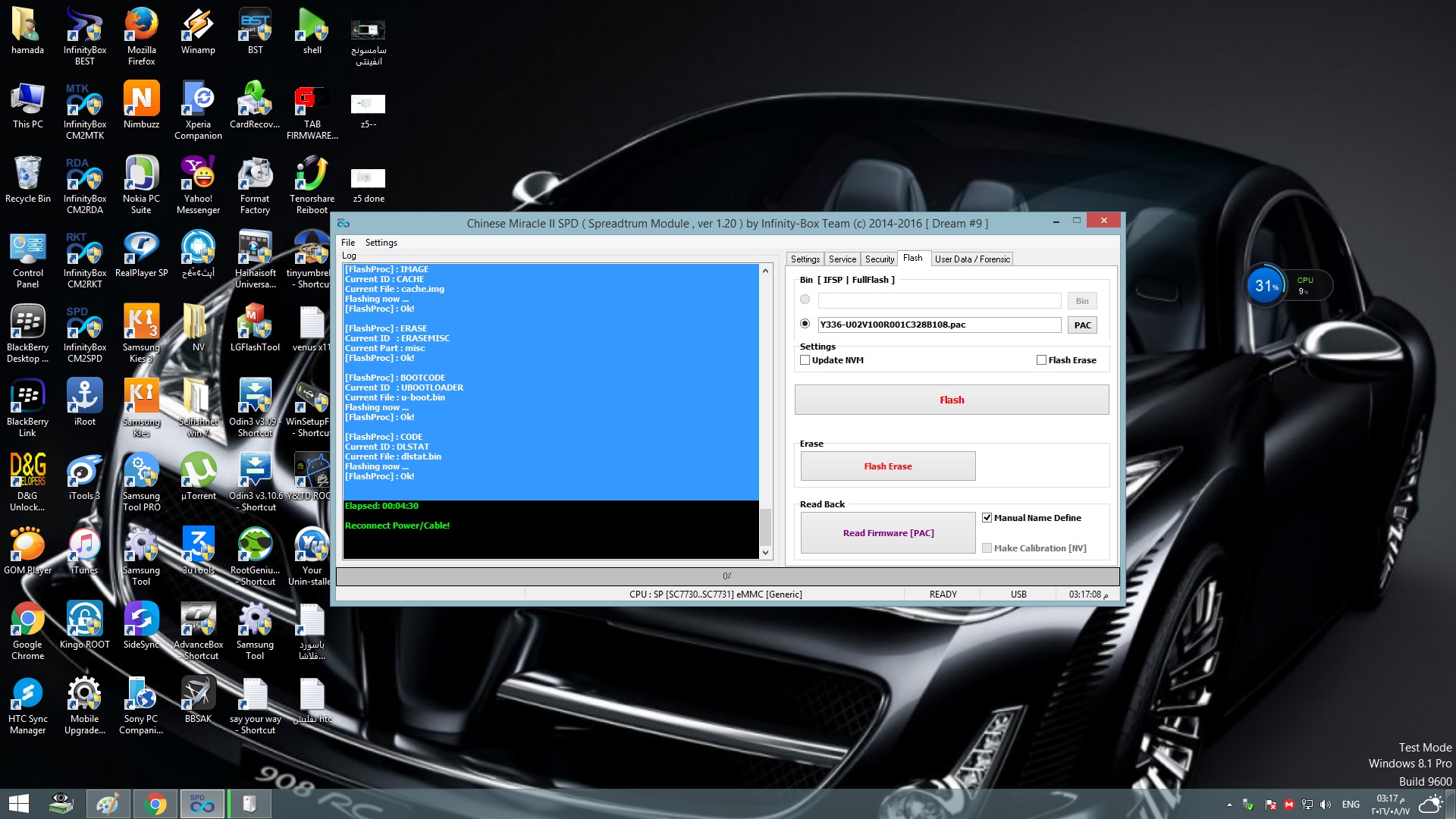This screenshot has width=1456, height=819.
Task: Click the PAC file path field
Action: click(940, 325)
